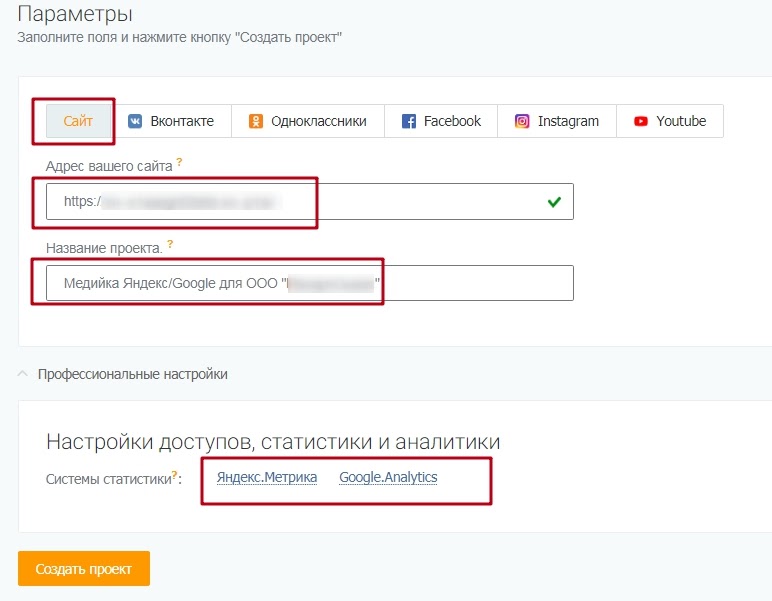The width and height of the screenshot is (772, 601).
Task: Click the green checkmark in address field
Action: (554, 202)
